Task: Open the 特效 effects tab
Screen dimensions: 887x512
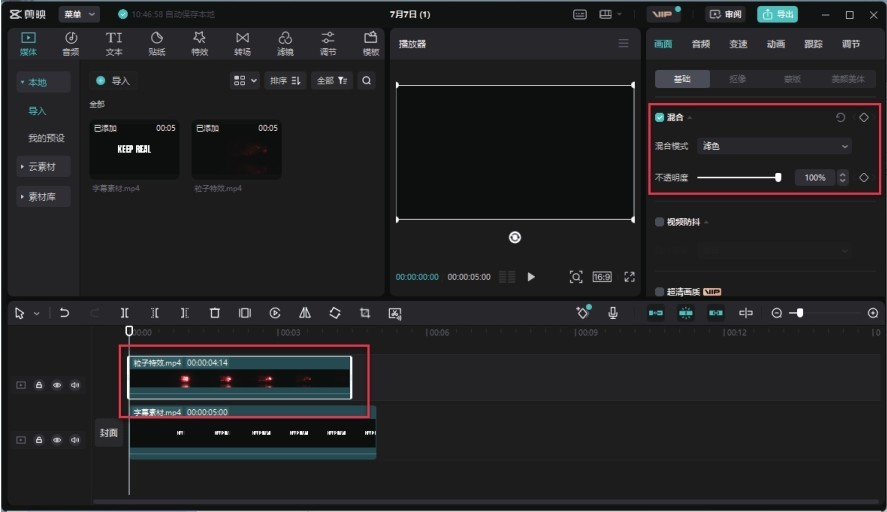Action: pos(200,44)
